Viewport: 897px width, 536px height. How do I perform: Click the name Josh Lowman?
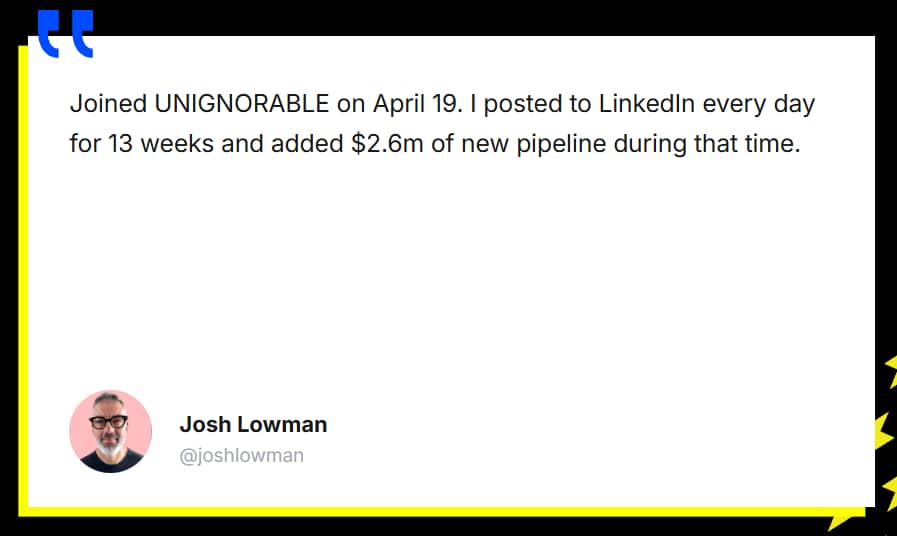pyautogui.click(x=253, y=424)
